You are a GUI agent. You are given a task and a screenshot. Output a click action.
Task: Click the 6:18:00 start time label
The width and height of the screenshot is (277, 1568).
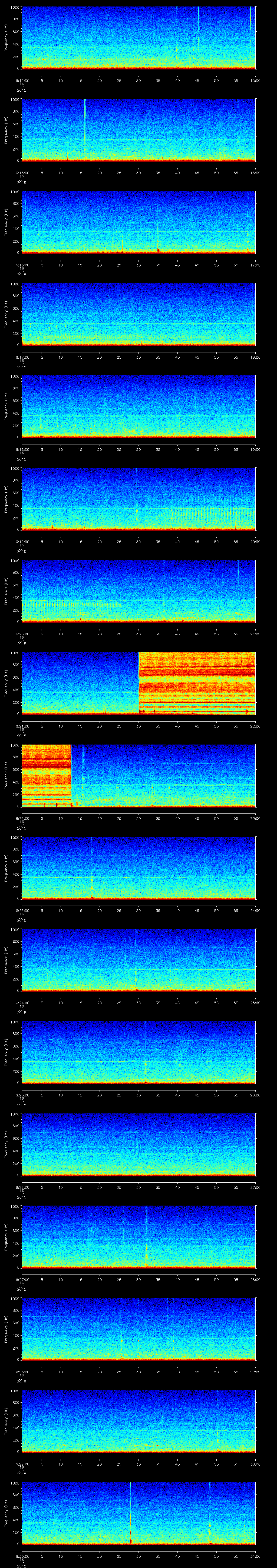22,449
